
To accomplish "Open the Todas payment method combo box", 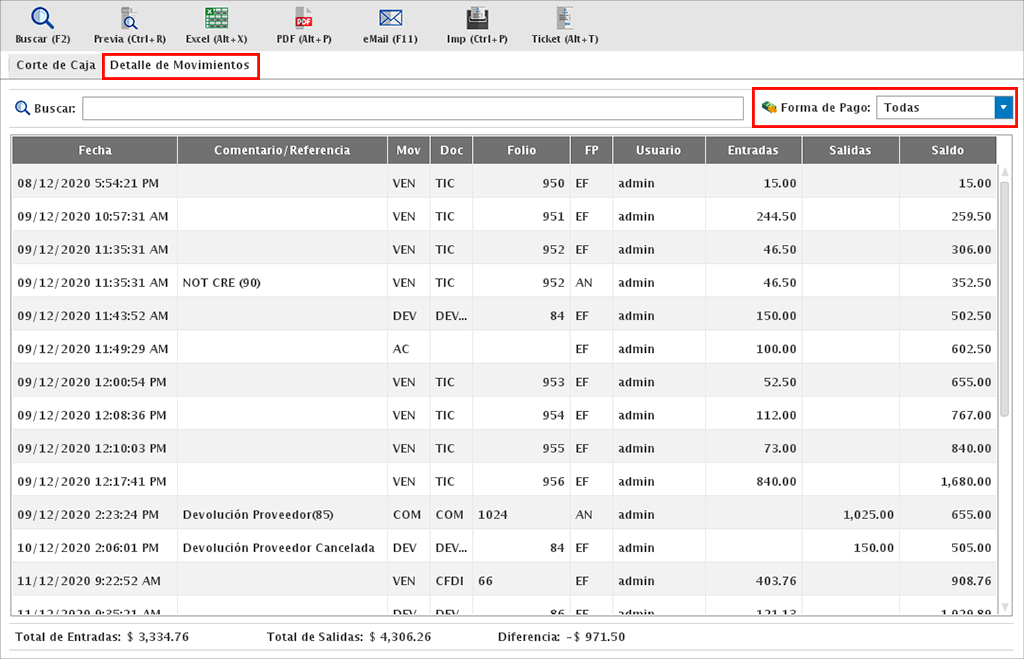I will (934, 107).
